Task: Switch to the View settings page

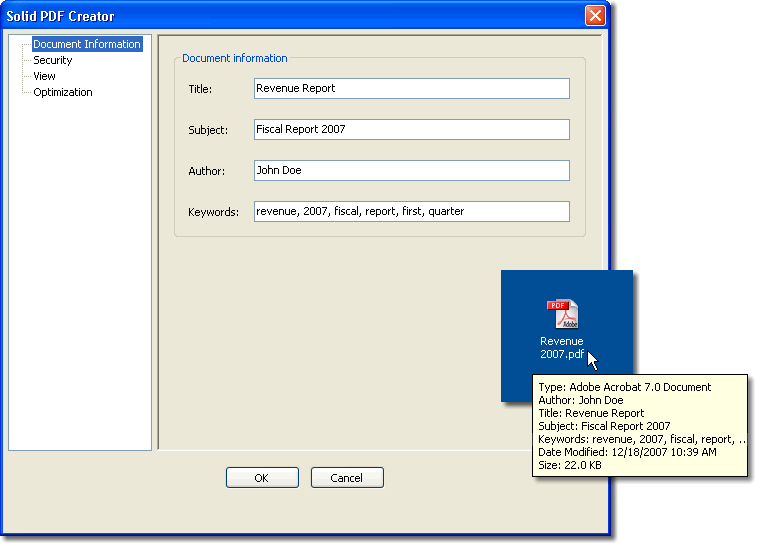Action: click(45, 76)
